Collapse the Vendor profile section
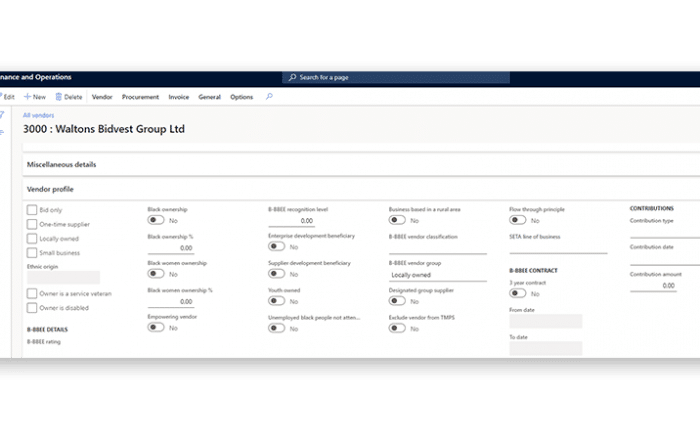The height and width of the screenshot is (441, 700). (50, 189)
